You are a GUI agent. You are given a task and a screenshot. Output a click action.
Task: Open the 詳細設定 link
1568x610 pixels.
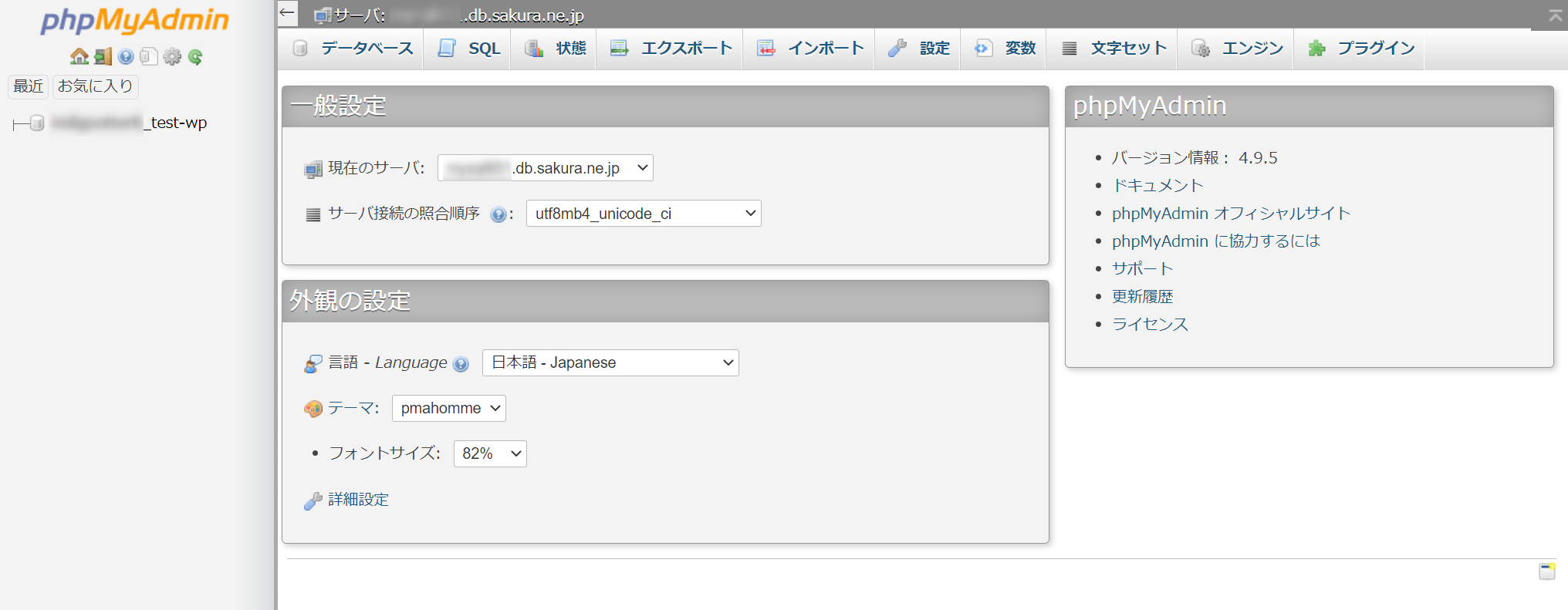coord(358,500)
